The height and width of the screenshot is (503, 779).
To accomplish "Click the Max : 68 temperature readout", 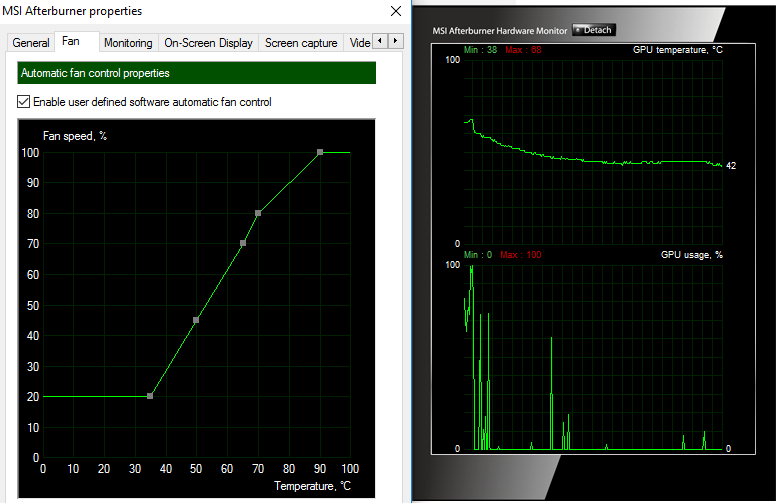I will tap(523, 50).
